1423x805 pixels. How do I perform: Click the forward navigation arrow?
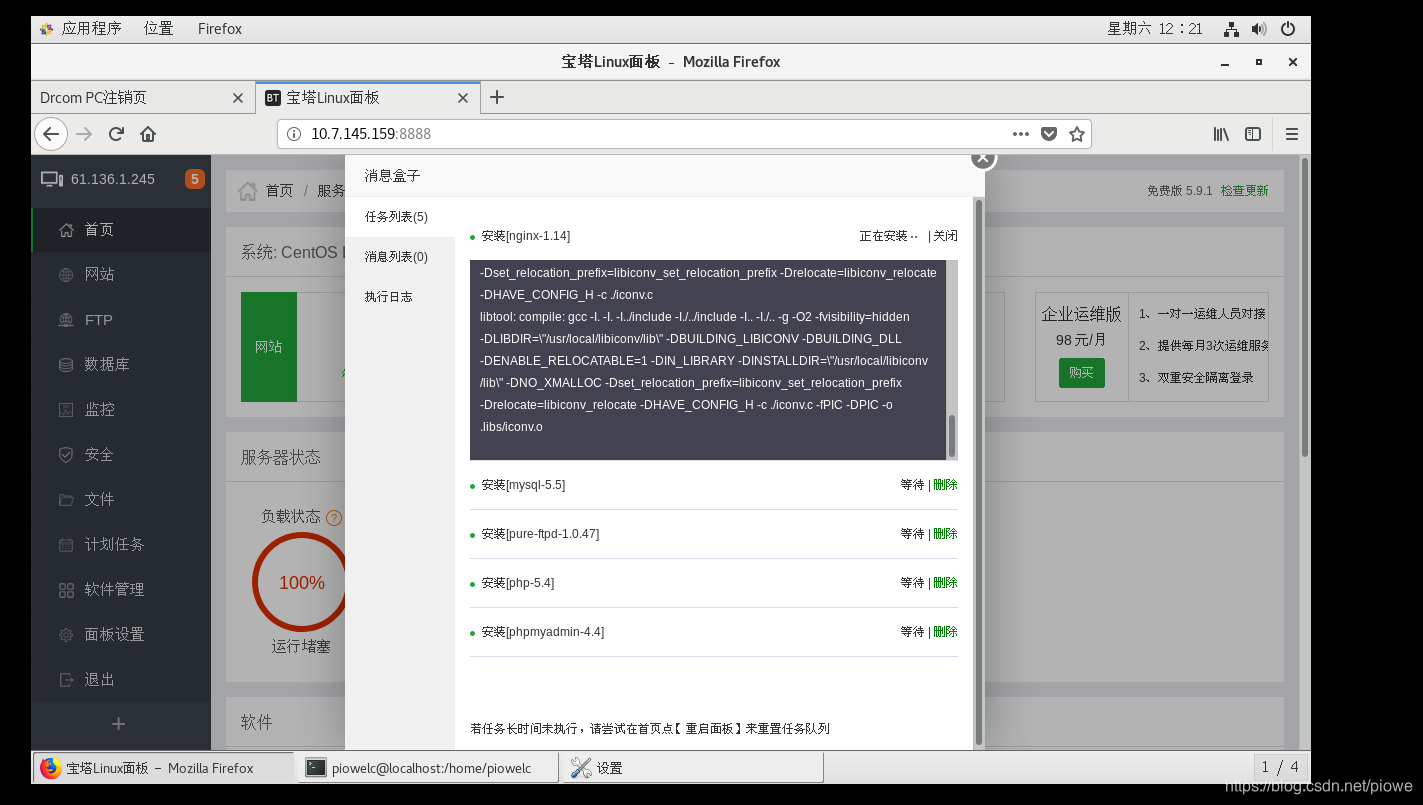point(84,134)
